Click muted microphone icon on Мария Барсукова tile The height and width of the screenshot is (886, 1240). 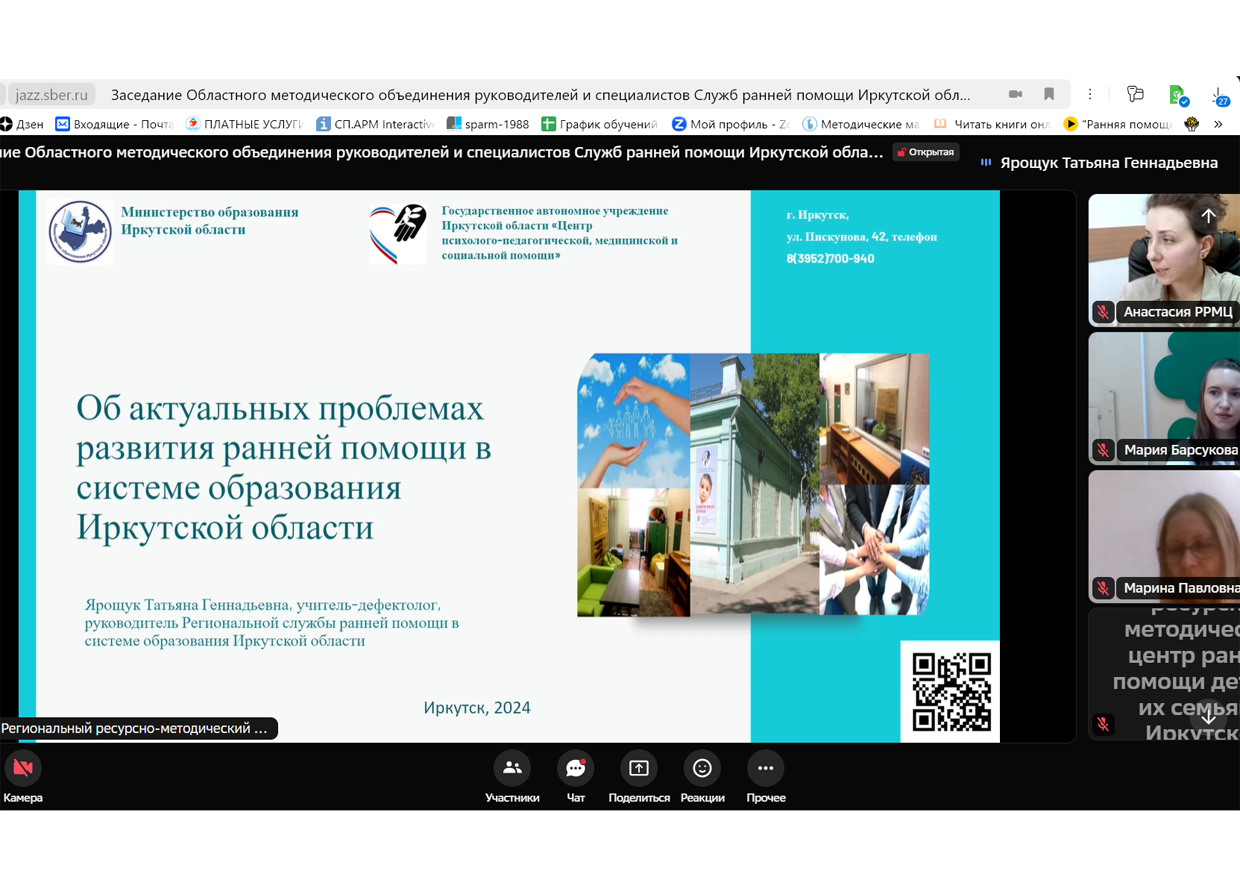coord(1103,450)
